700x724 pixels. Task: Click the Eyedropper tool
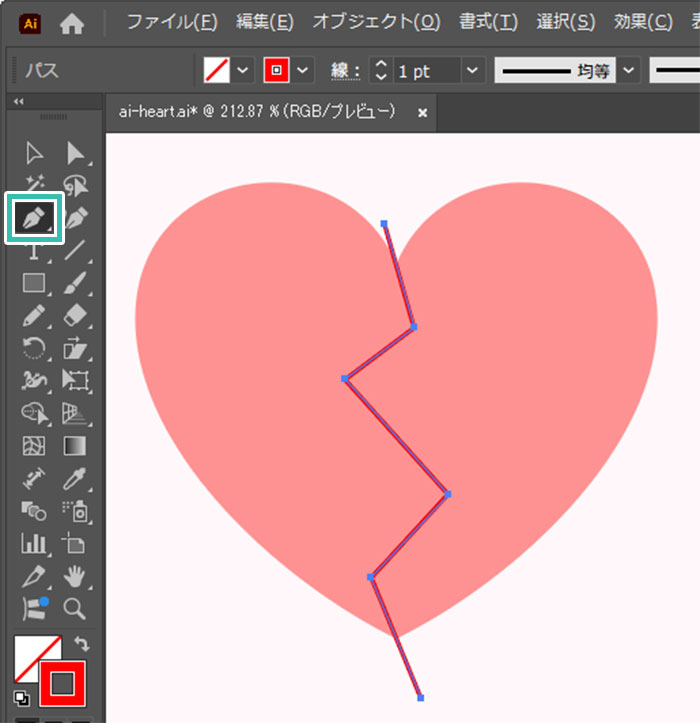75,479
